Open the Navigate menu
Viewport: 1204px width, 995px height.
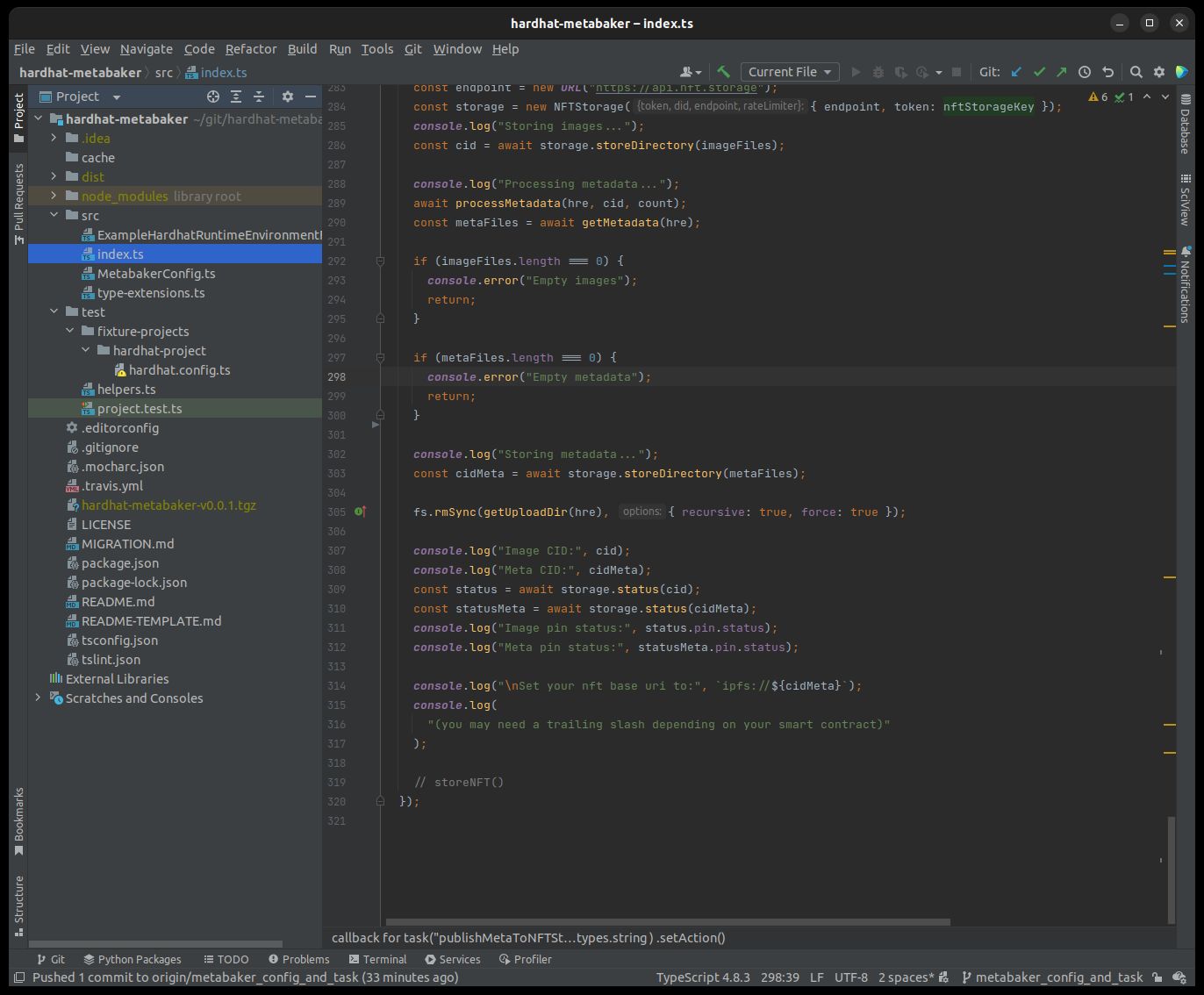tap(146, 49)
